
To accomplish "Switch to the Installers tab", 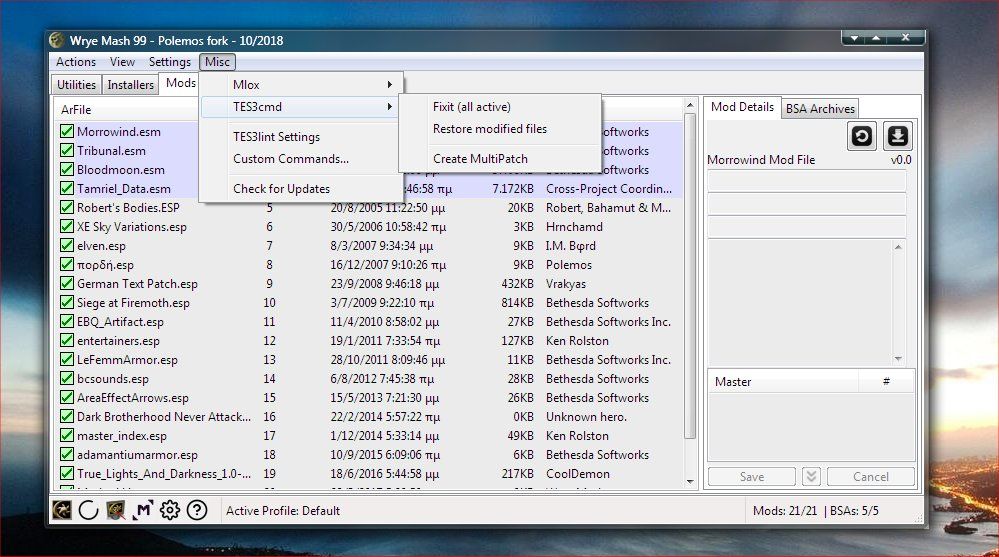I will tap(131, 85).
